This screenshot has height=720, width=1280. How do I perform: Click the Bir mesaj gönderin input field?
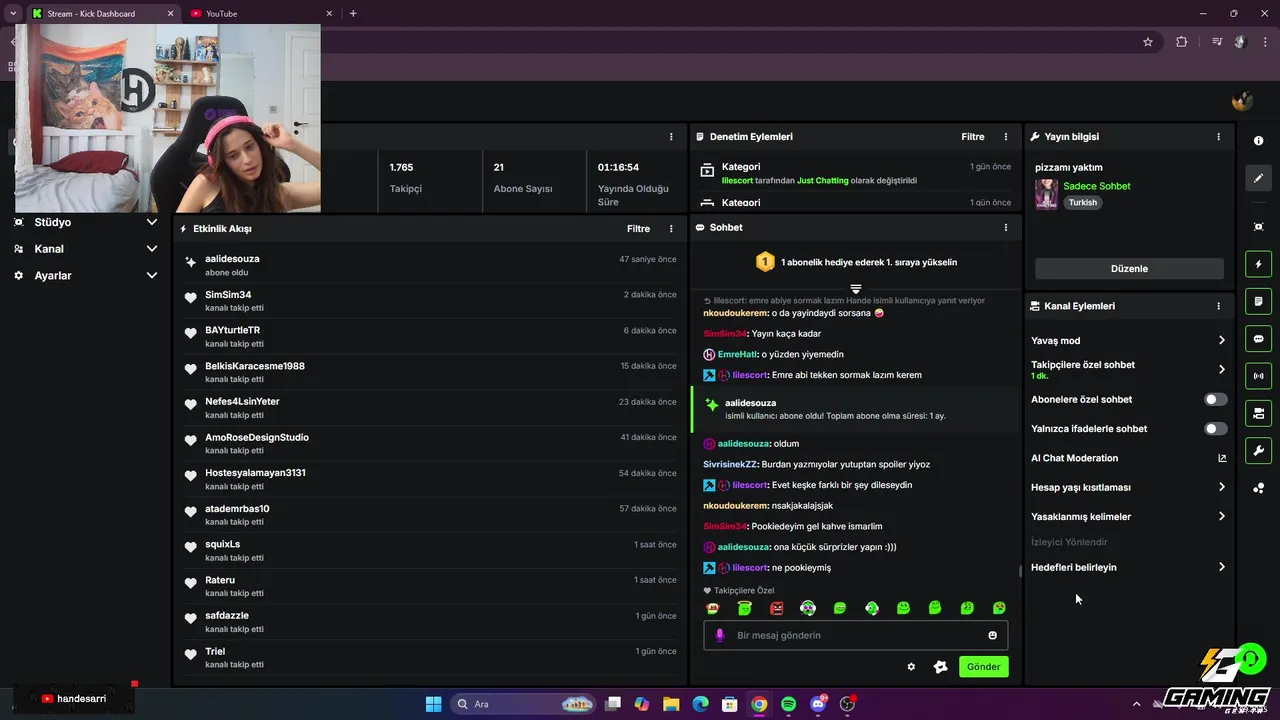pyautogui.click(x=856, y=635)
